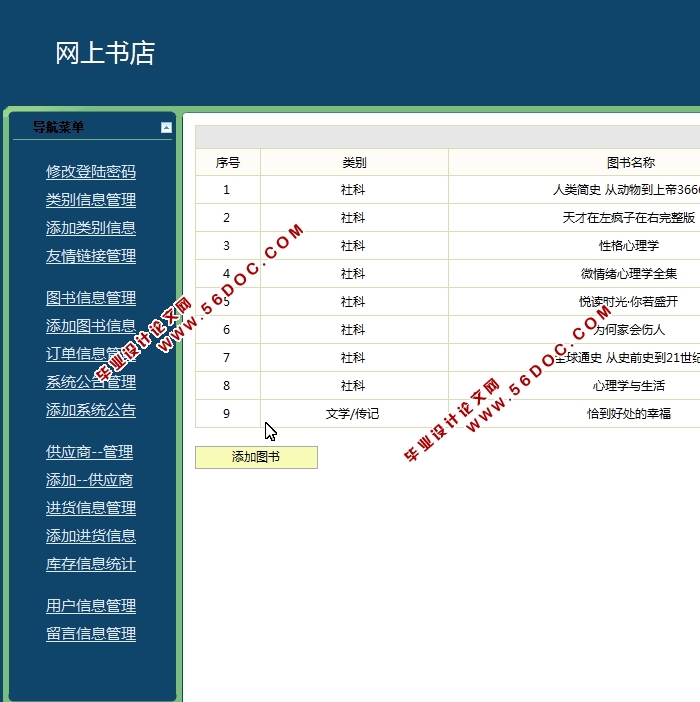Click the 添加图书 button
Viewport: 700px width, 702px height.
[256, 457]
